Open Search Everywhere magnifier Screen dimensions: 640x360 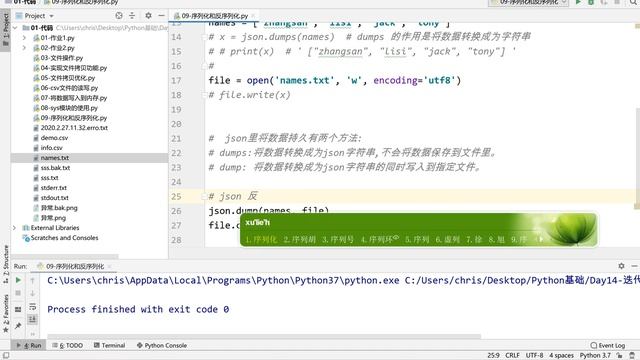tap(633, 2)
